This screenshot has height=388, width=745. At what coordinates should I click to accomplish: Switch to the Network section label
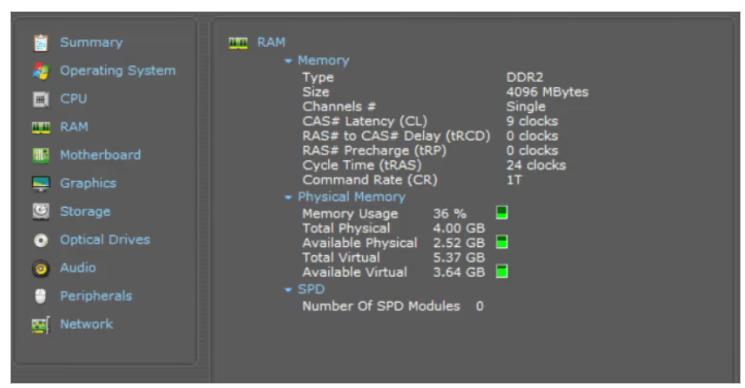coord(86,324)
